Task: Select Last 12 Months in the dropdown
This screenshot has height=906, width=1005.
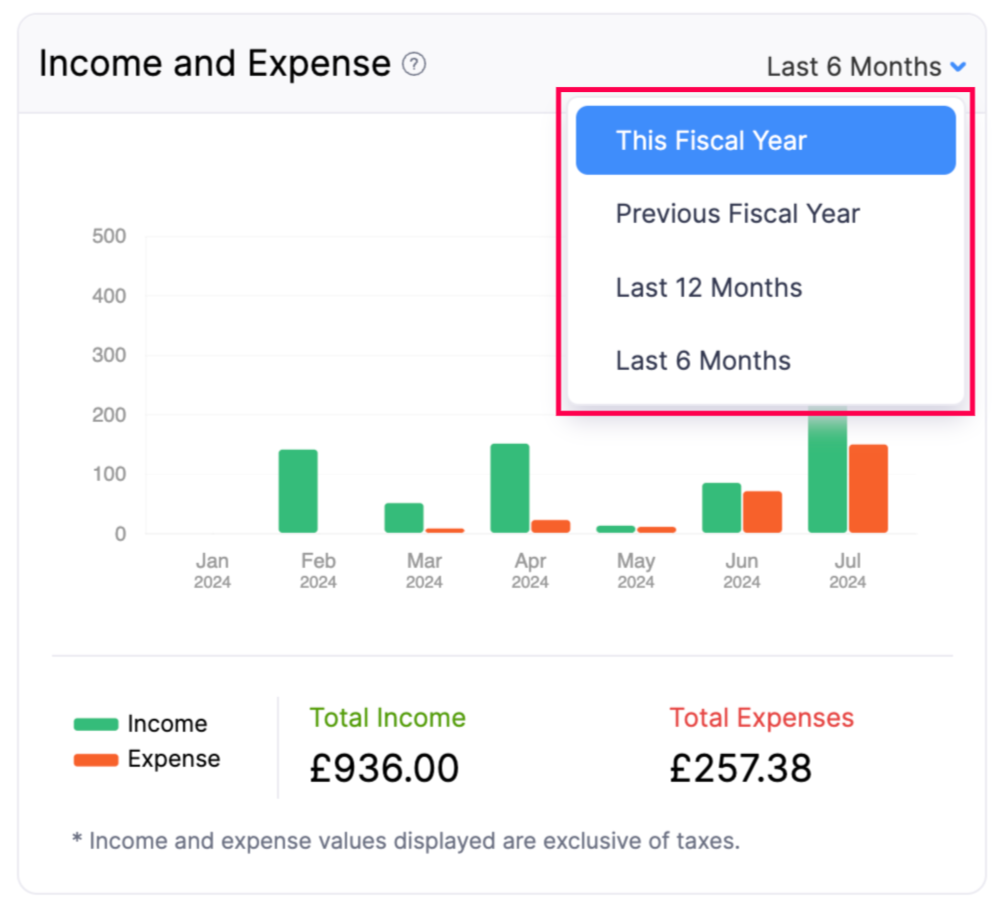Action: 708,287
